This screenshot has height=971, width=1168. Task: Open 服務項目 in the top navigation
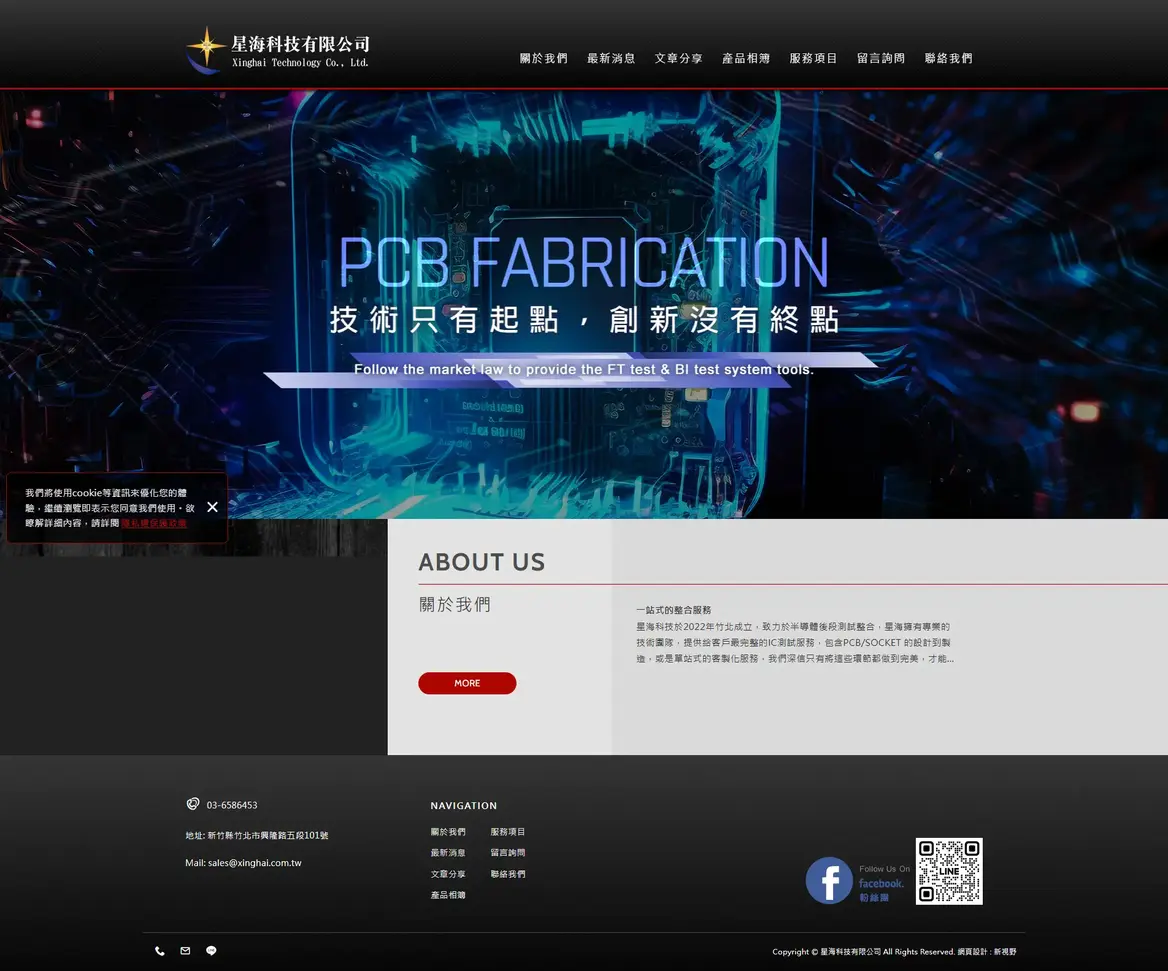(x=813, y=58)
